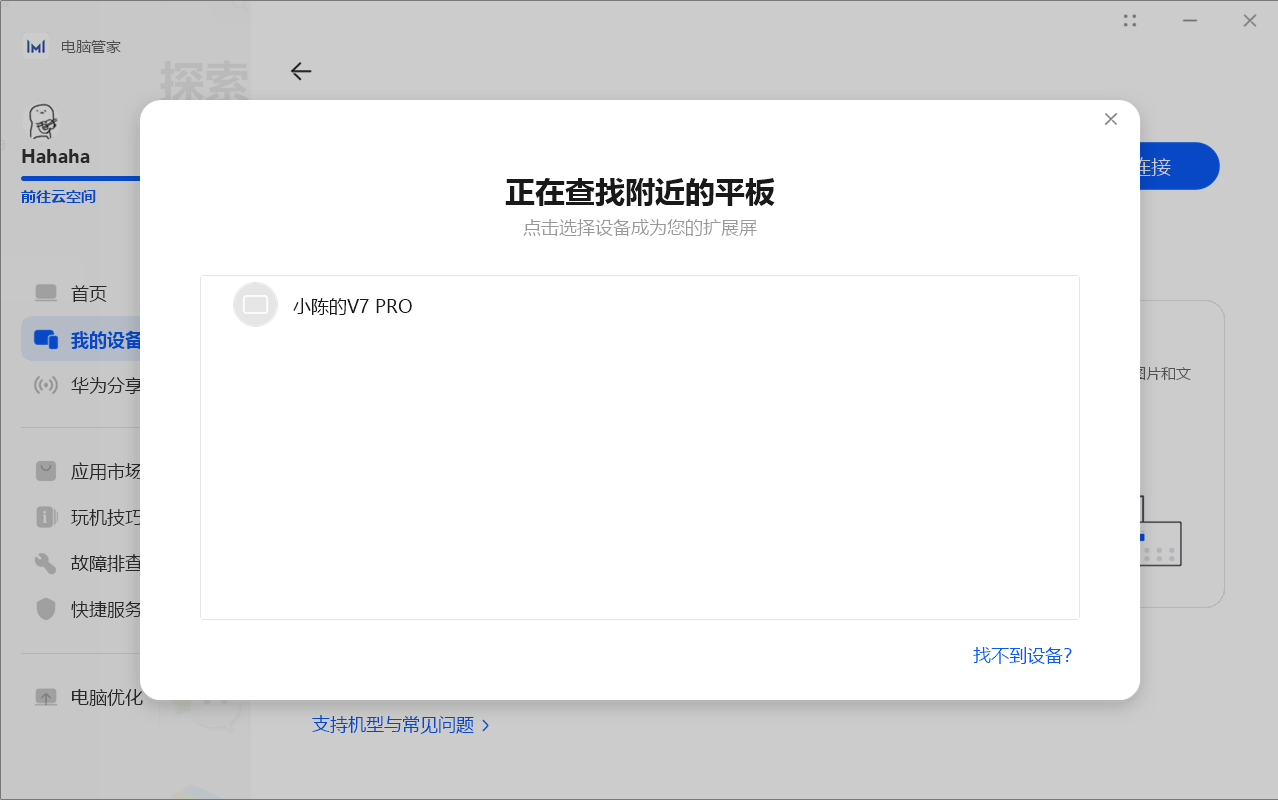
Task: Click the 故障排查 wrench icon
Action: point(46,564)
